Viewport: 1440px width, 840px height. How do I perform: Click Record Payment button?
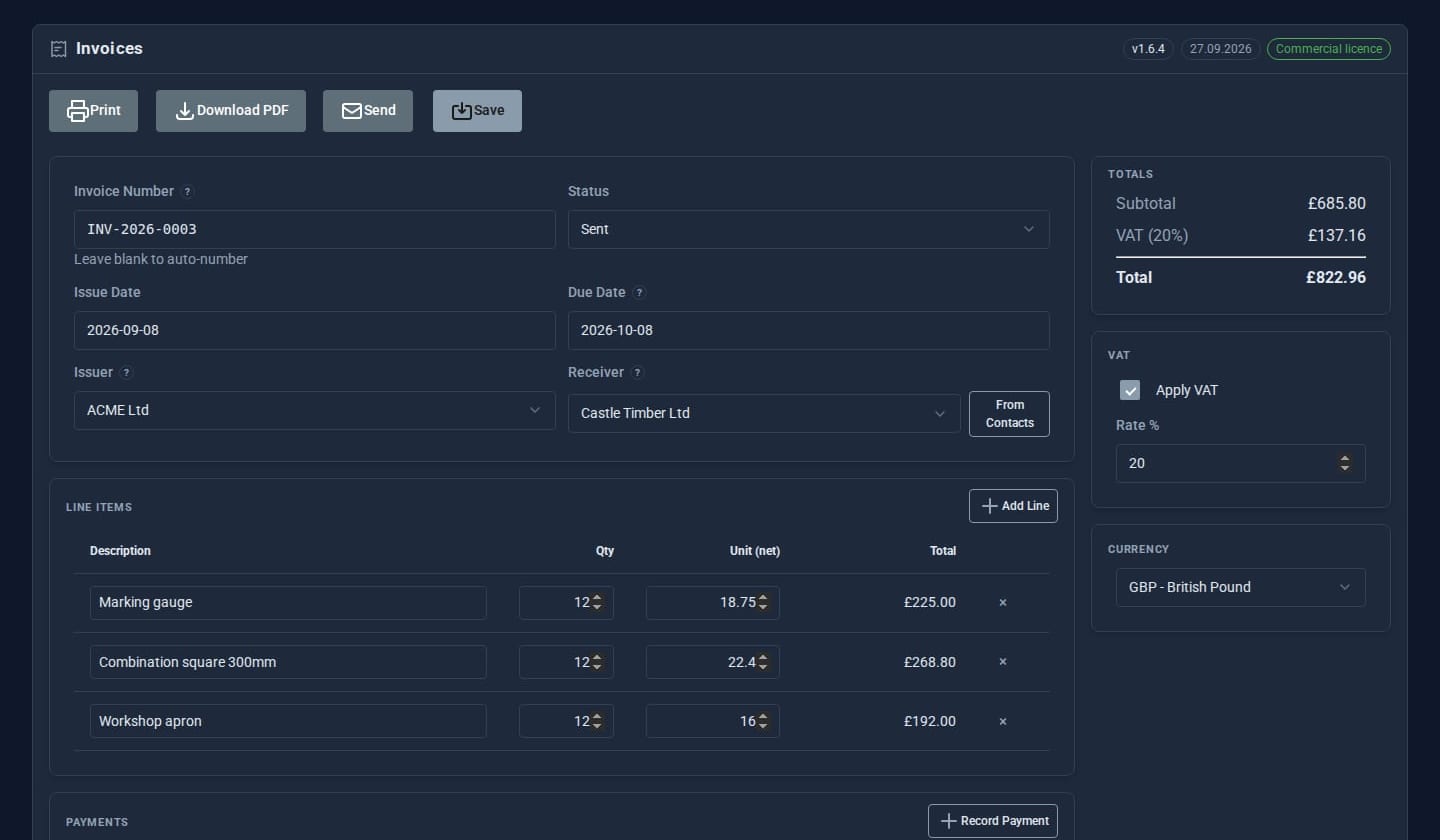(x=993, y=821)
